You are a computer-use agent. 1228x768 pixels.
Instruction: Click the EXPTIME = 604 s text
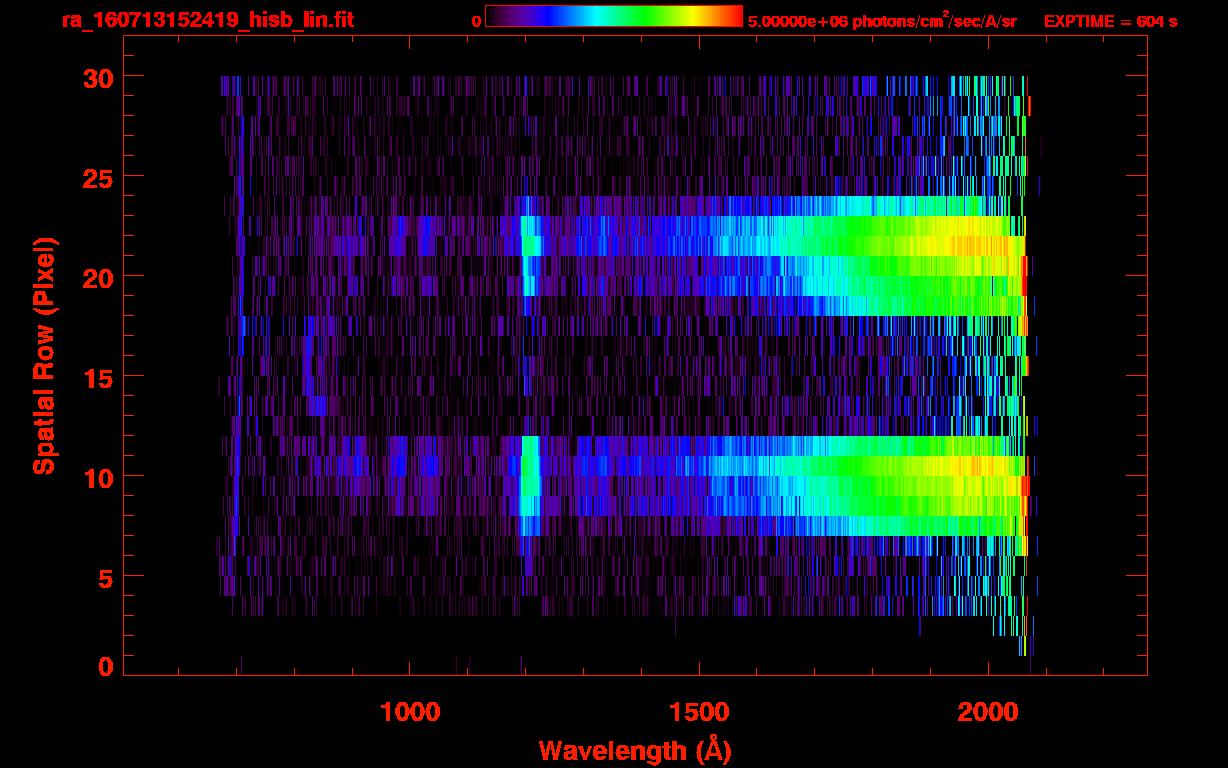[1110, 21]
